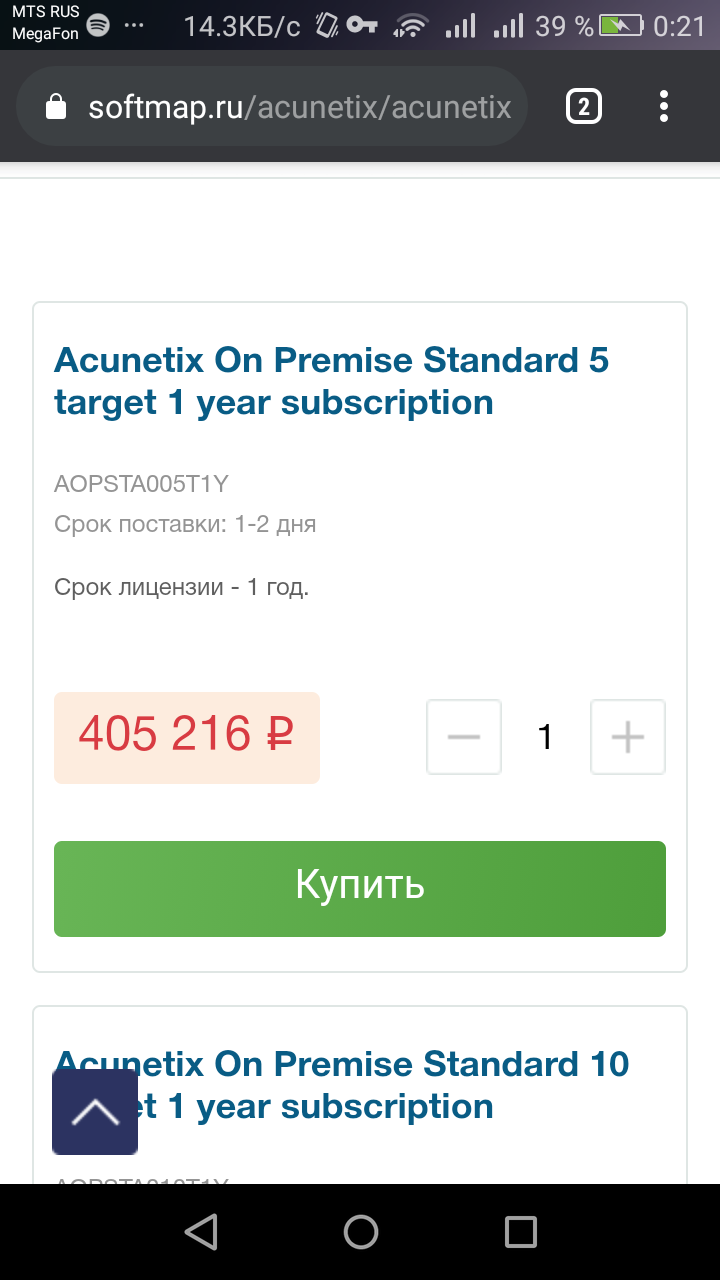Tap the VPN key status icon
This screenshot has height=1280, width=720.
(361, 26)
